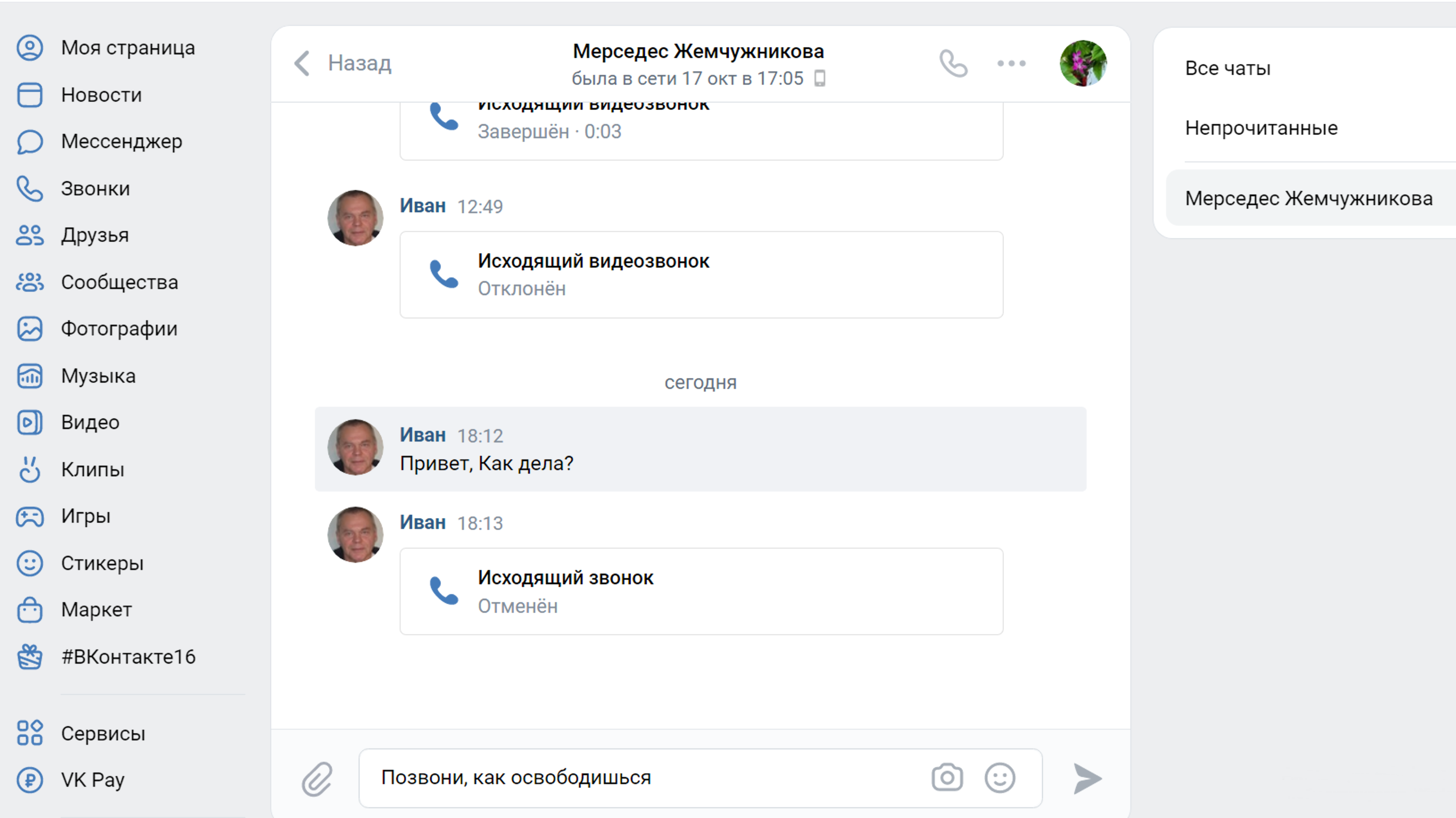Image resolution: width=1456 pixels, height=818 pixels.
Task: Start a call using the phone icon in the chat header
Action: (x=954, y=63)
